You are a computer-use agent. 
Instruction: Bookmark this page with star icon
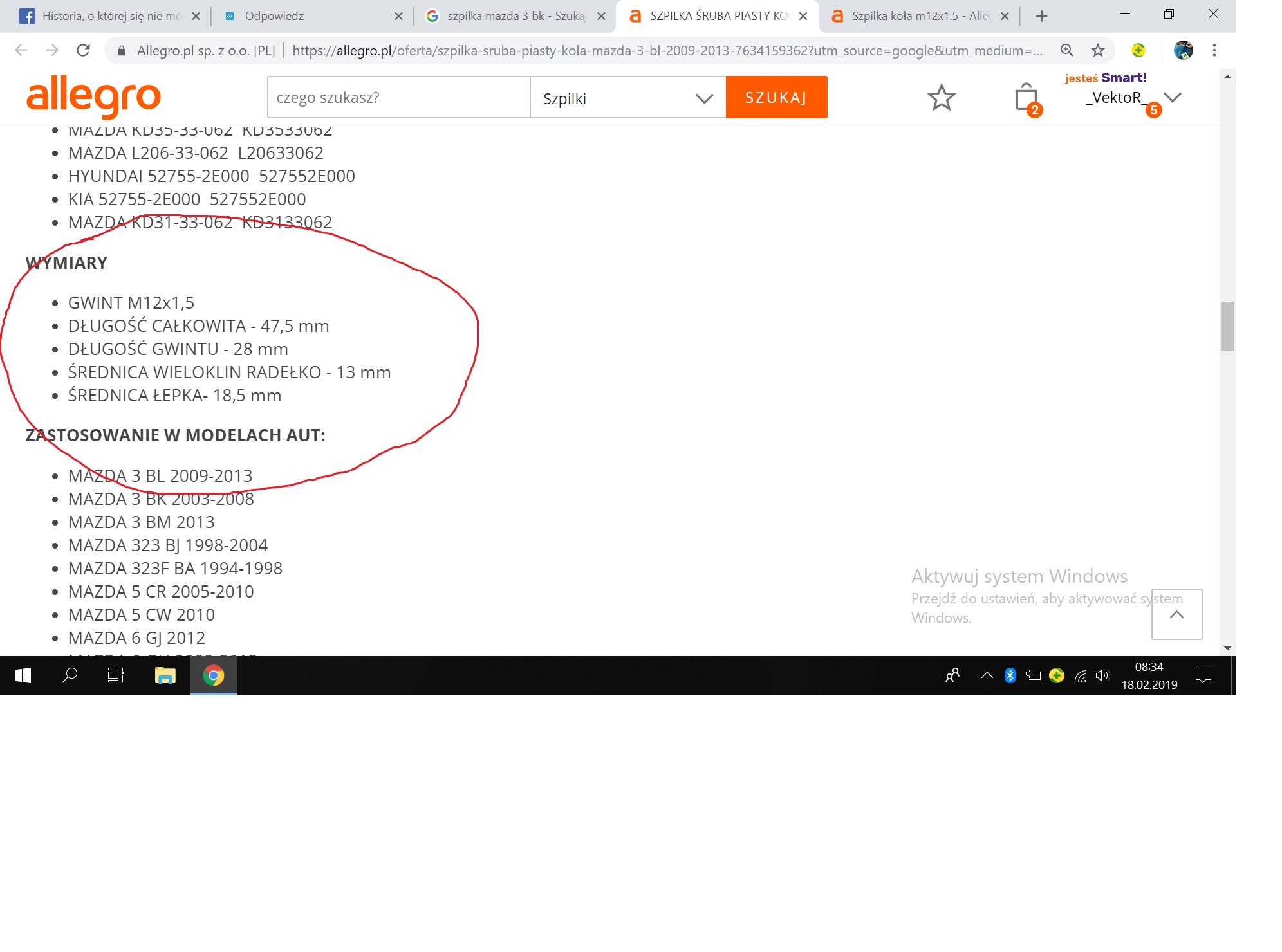tap(1098, 50)
